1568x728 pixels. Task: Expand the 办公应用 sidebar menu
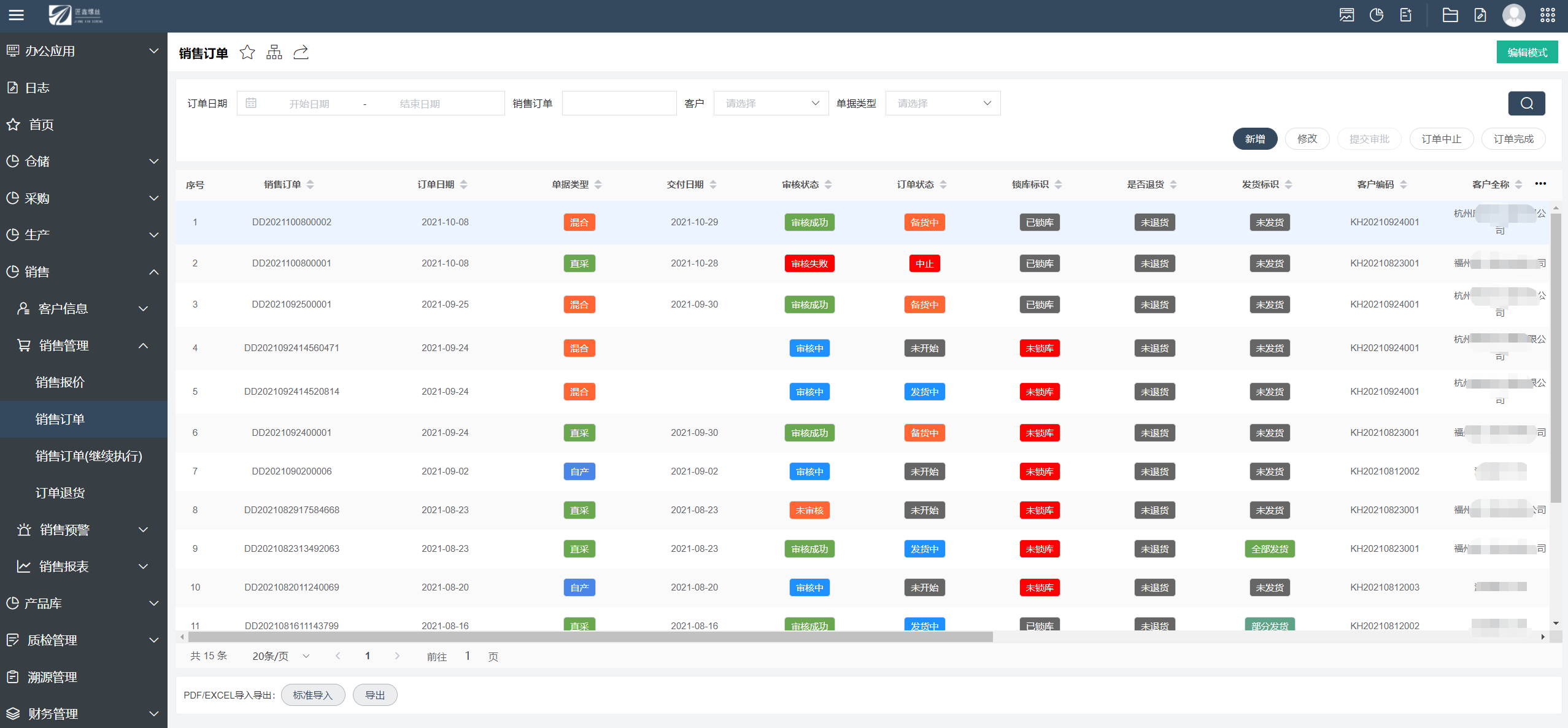83,51
